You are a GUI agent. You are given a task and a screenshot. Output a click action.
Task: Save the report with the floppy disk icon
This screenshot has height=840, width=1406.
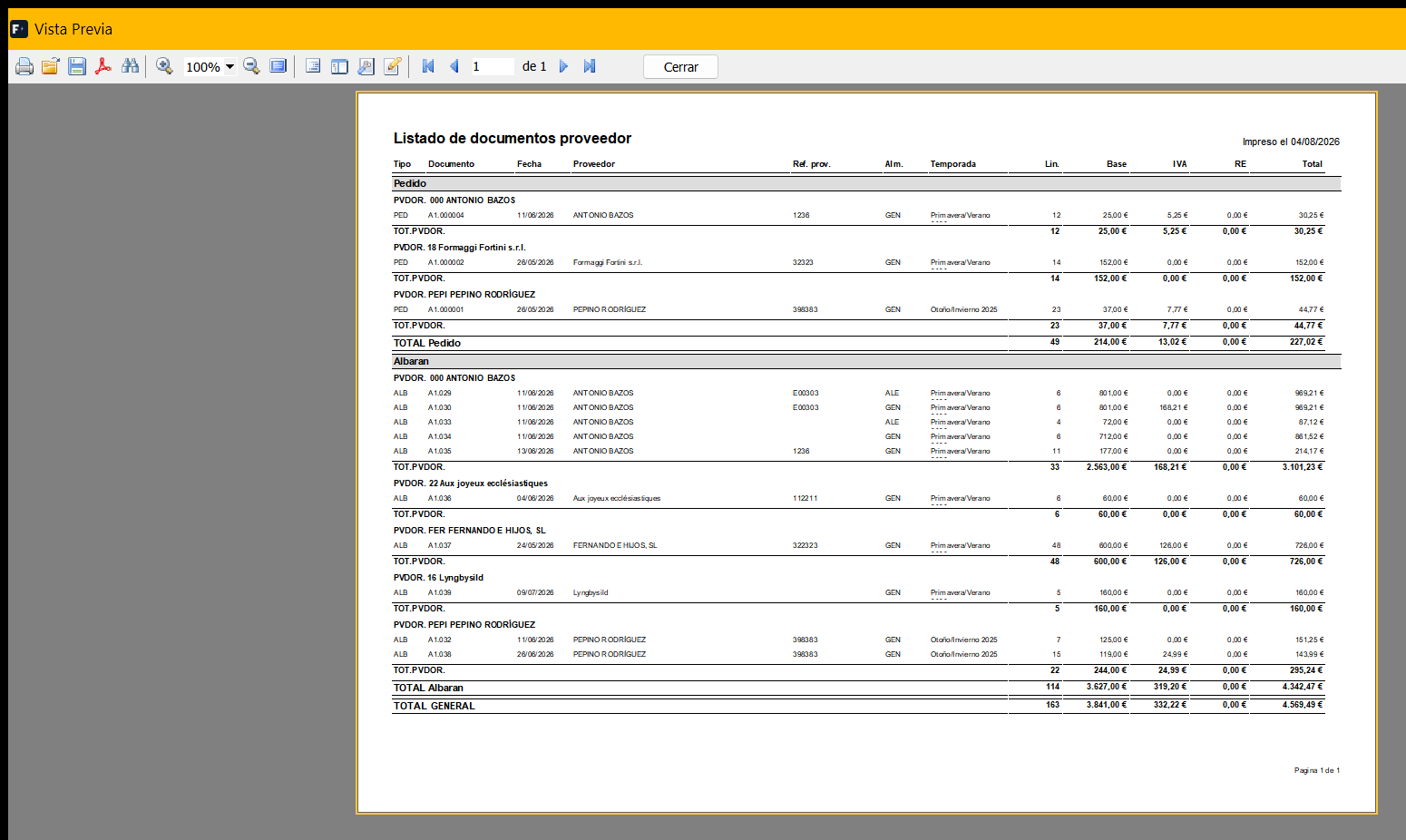pyautogui.click(x=77, y=66)
